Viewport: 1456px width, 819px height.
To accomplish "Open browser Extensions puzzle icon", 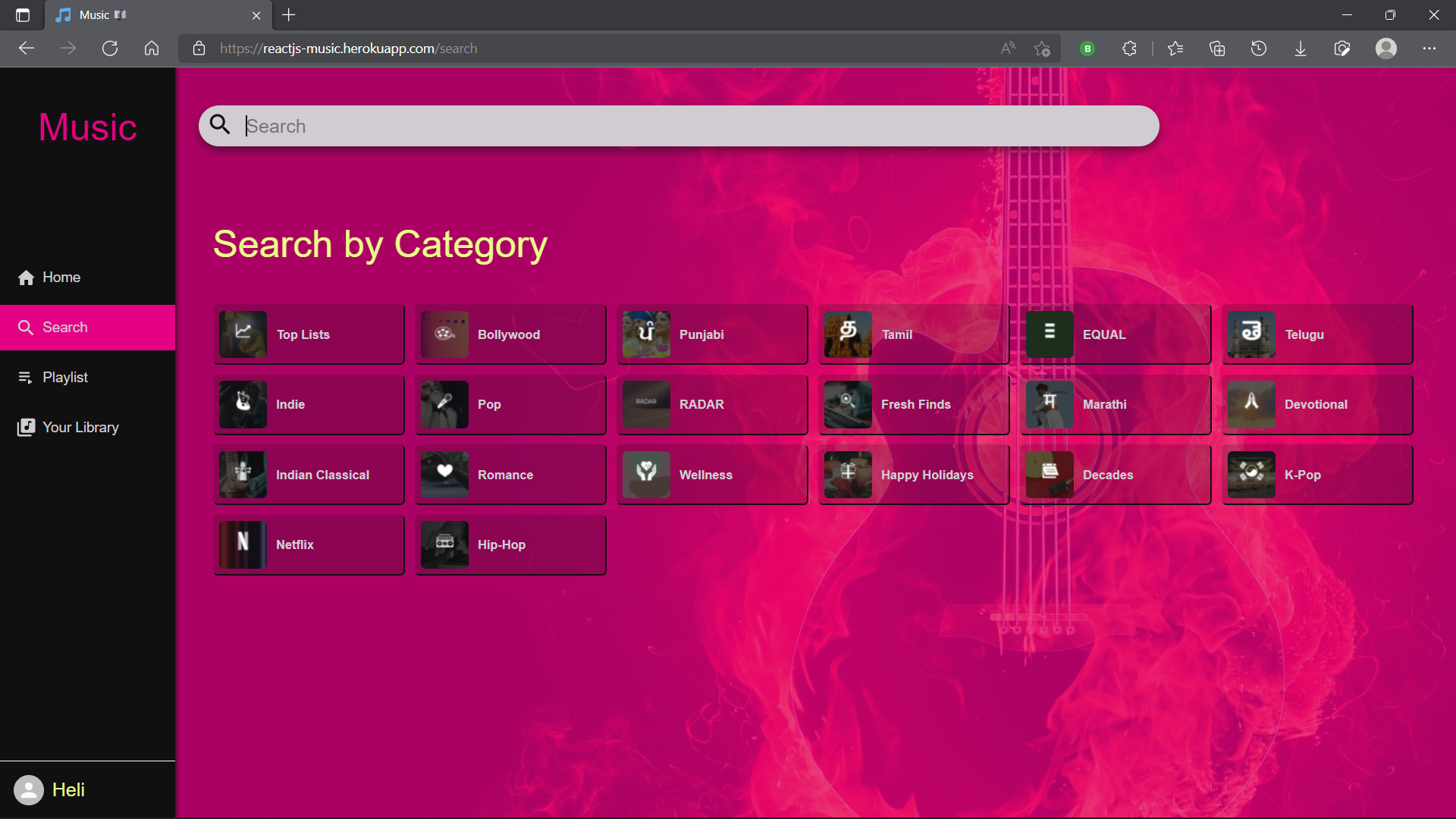I will [1129, 49].
